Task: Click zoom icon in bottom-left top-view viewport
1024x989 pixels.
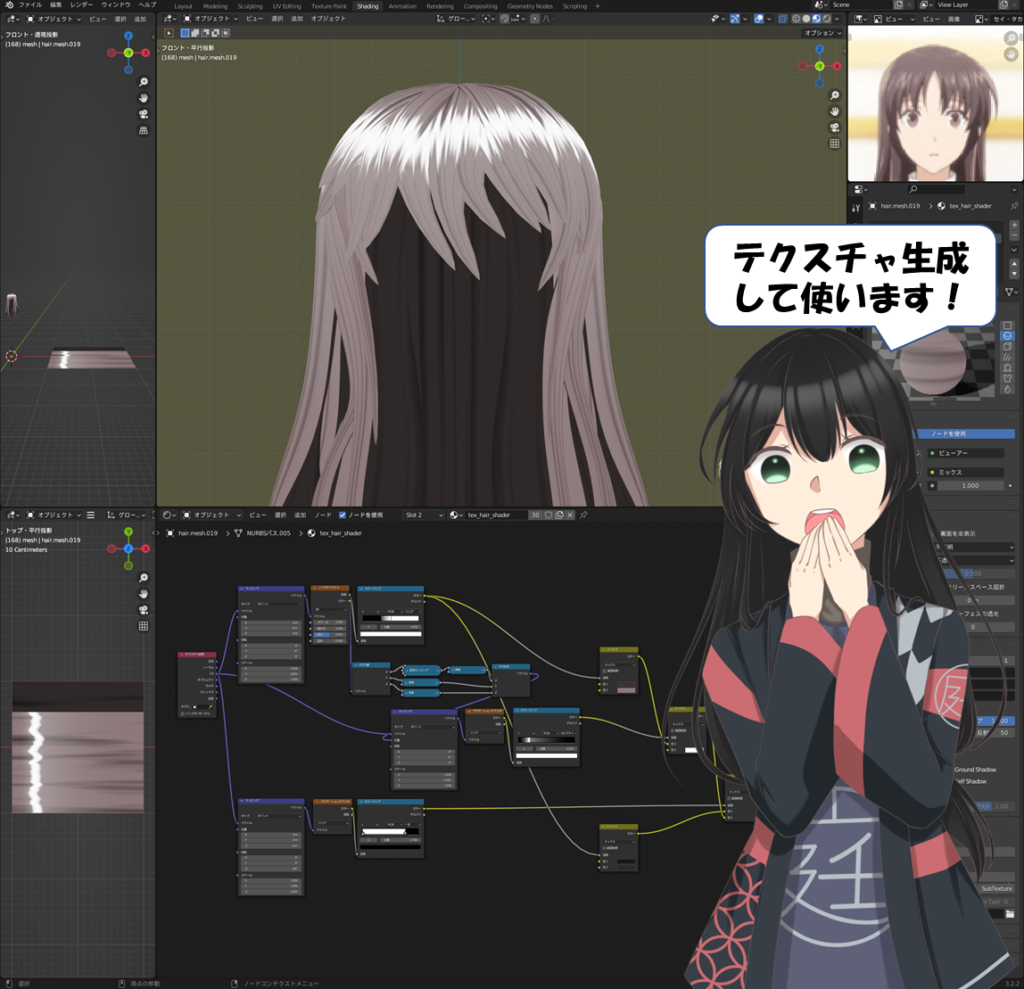Action: tap(144, 577)
